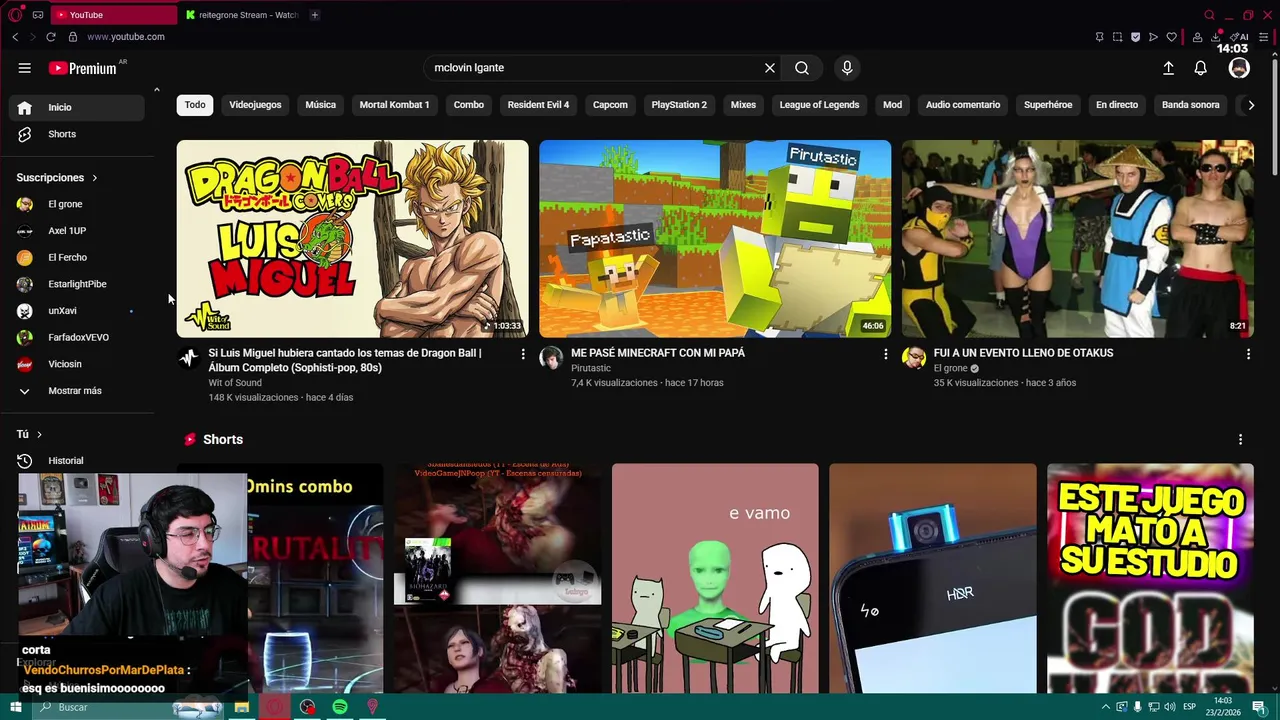1280x720 pixels.
Task: Go back with the browser back arrow
Action: pos(15,37)
